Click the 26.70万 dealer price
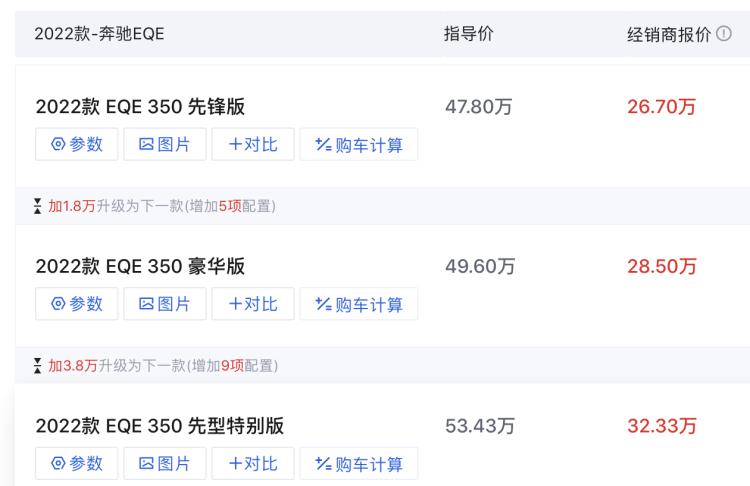Screen dimensions: 750x486 pyautogui.click(x=662, y=107)
